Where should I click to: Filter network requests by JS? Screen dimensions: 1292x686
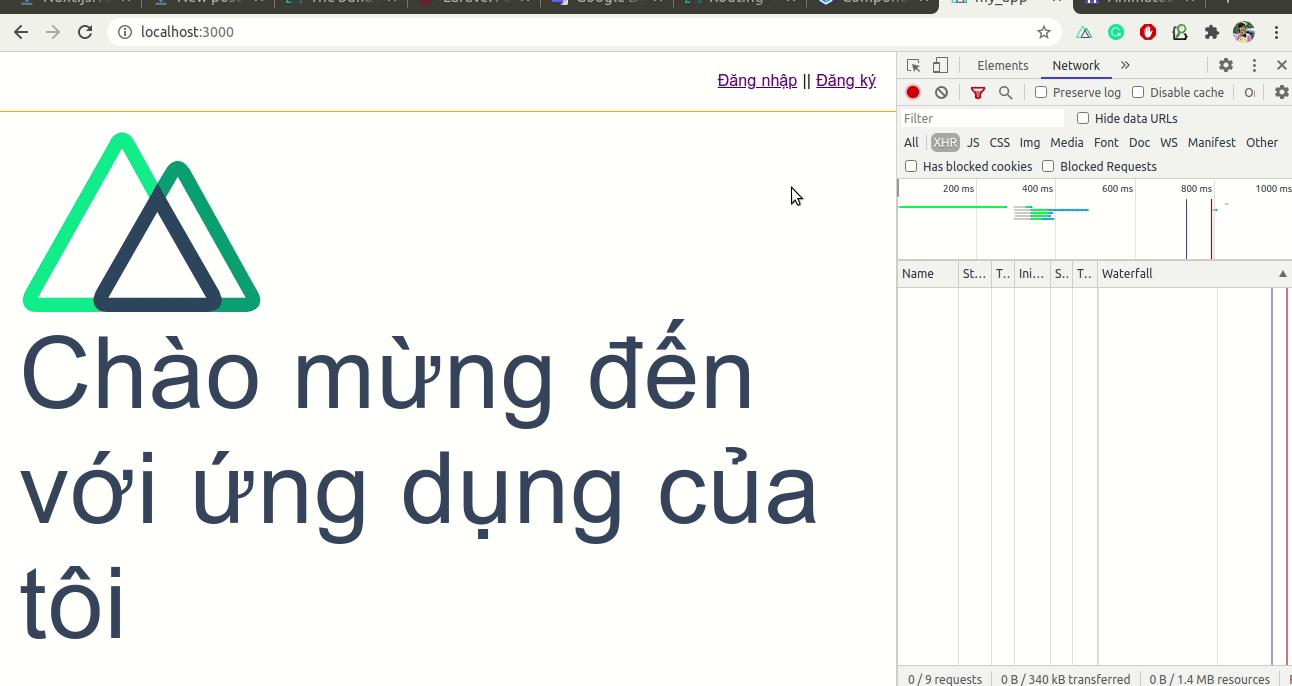(973, 142)
